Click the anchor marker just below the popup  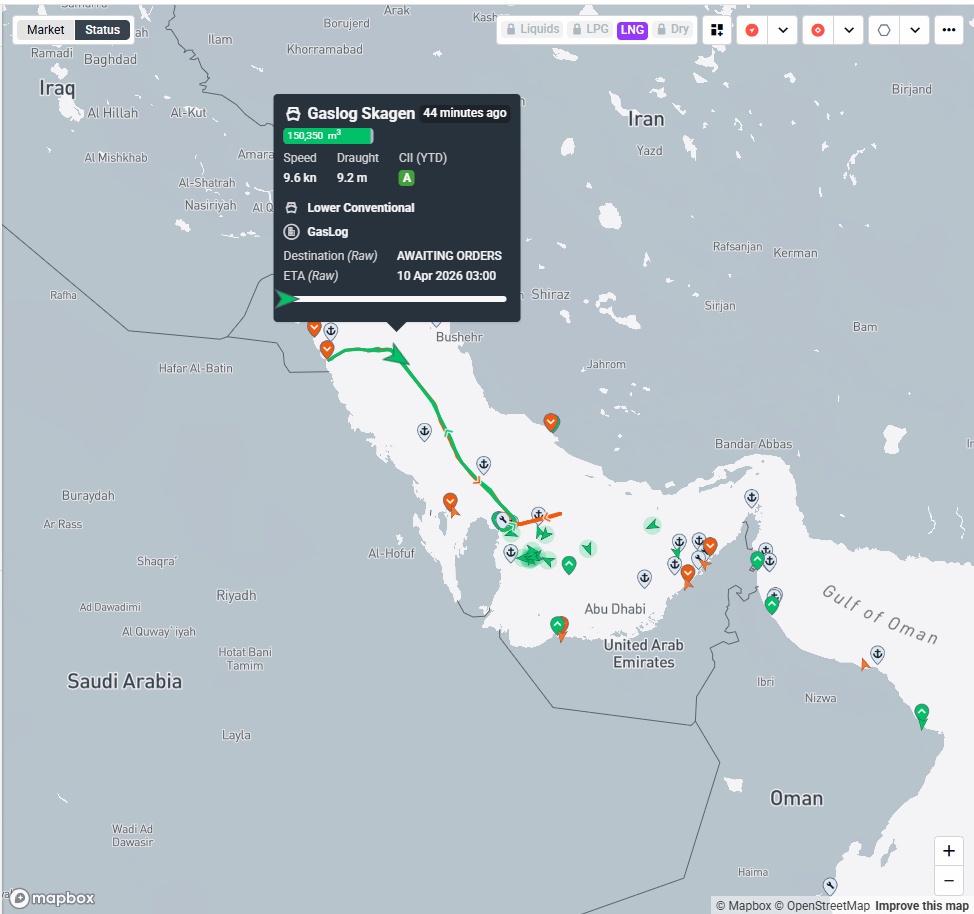point(331,330)
